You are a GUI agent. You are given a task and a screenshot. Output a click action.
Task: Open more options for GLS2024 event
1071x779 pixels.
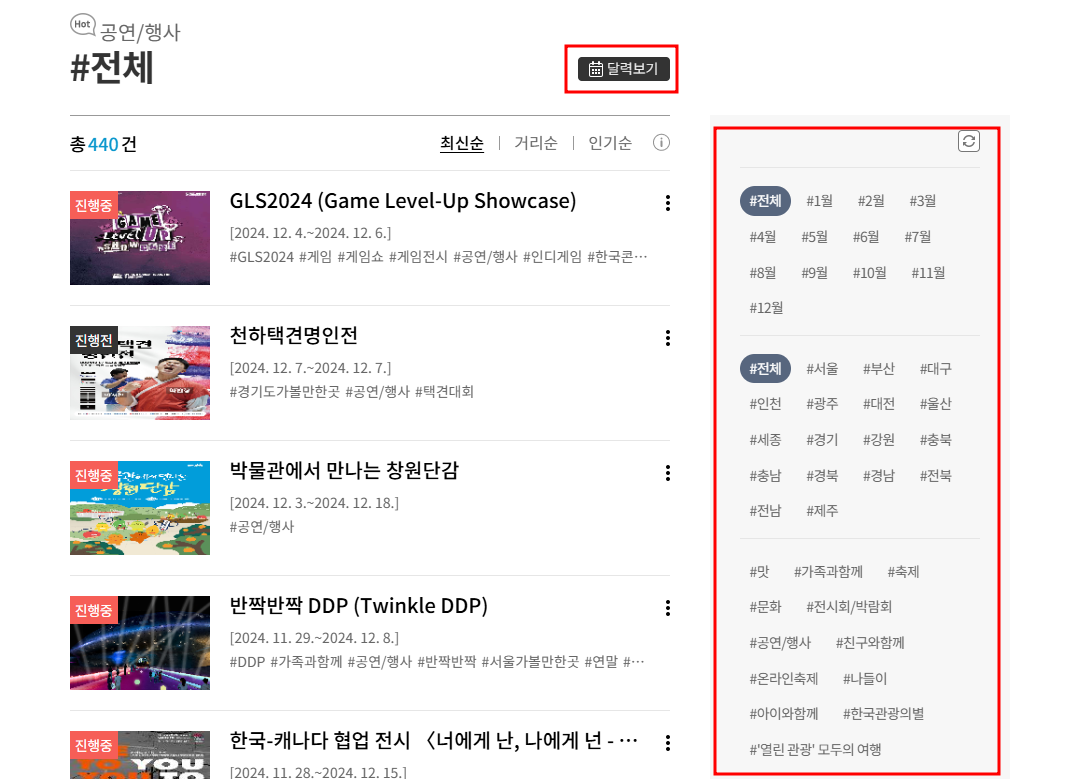[667, 203]
